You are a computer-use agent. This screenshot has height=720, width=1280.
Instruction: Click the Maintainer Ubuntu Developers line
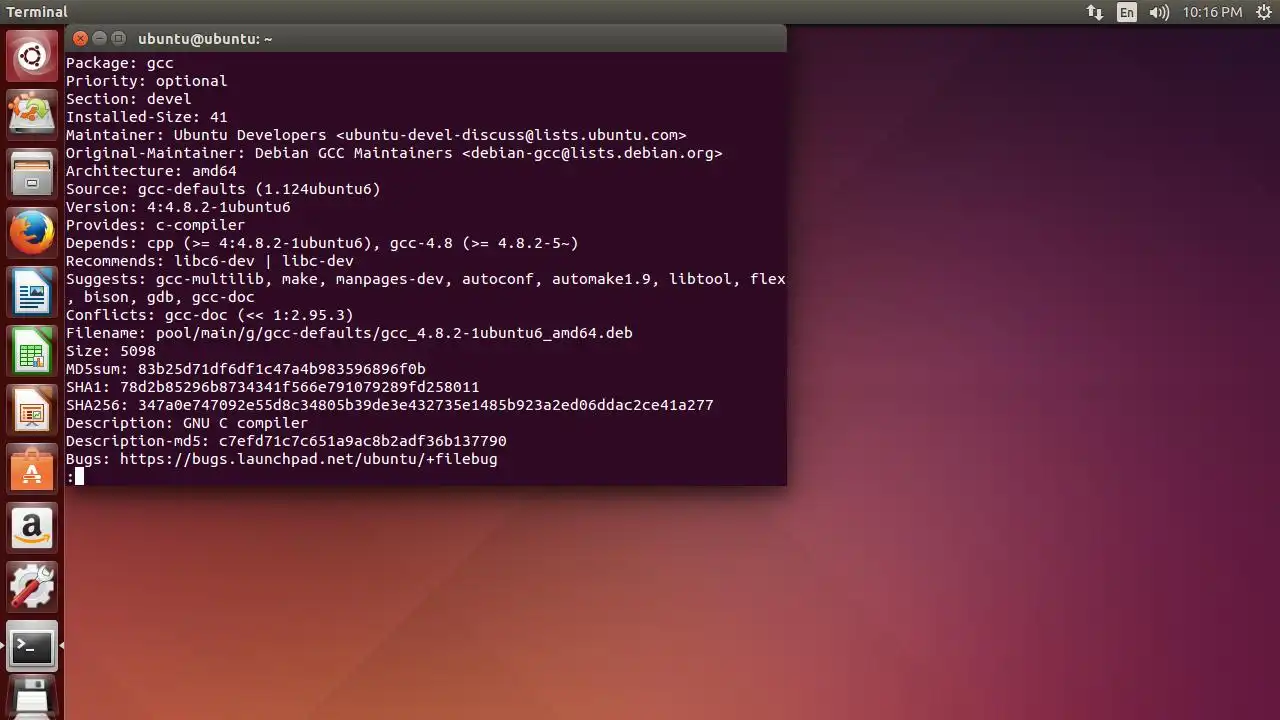[x=376, y=135]
